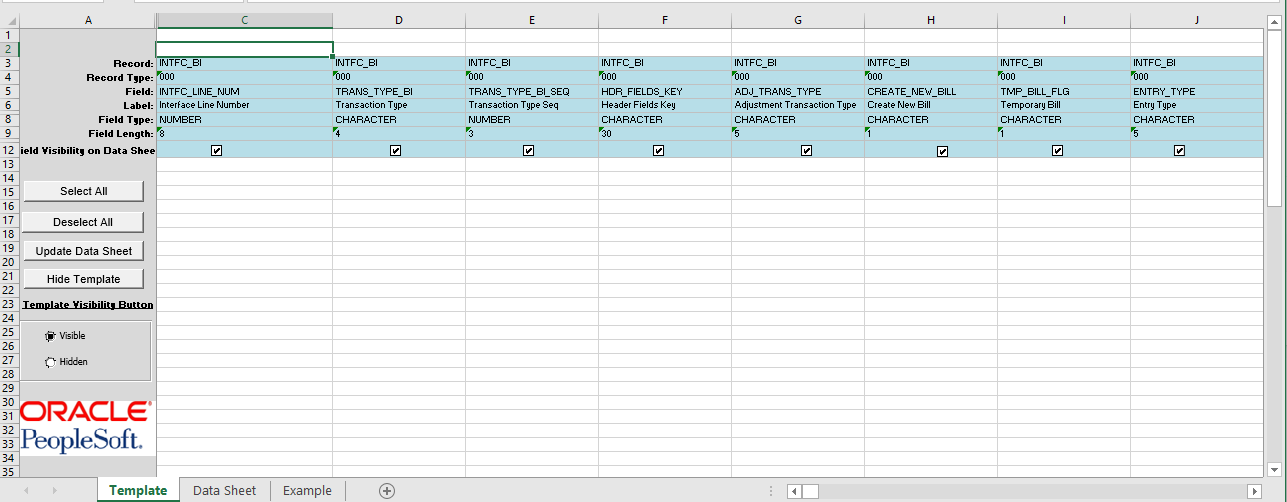The width and height of the screenshot is (1287, 502).
Task: Click the Record Type row label
Action: point(120,77)
